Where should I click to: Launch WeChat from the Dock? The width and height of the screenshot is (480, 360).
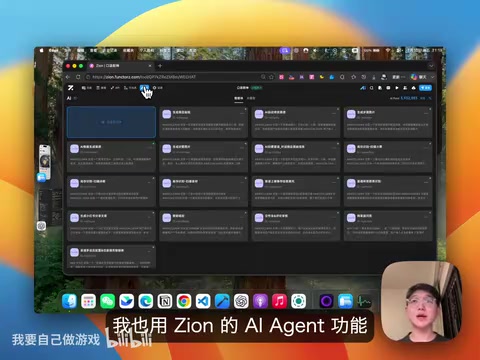coord(107,301)
